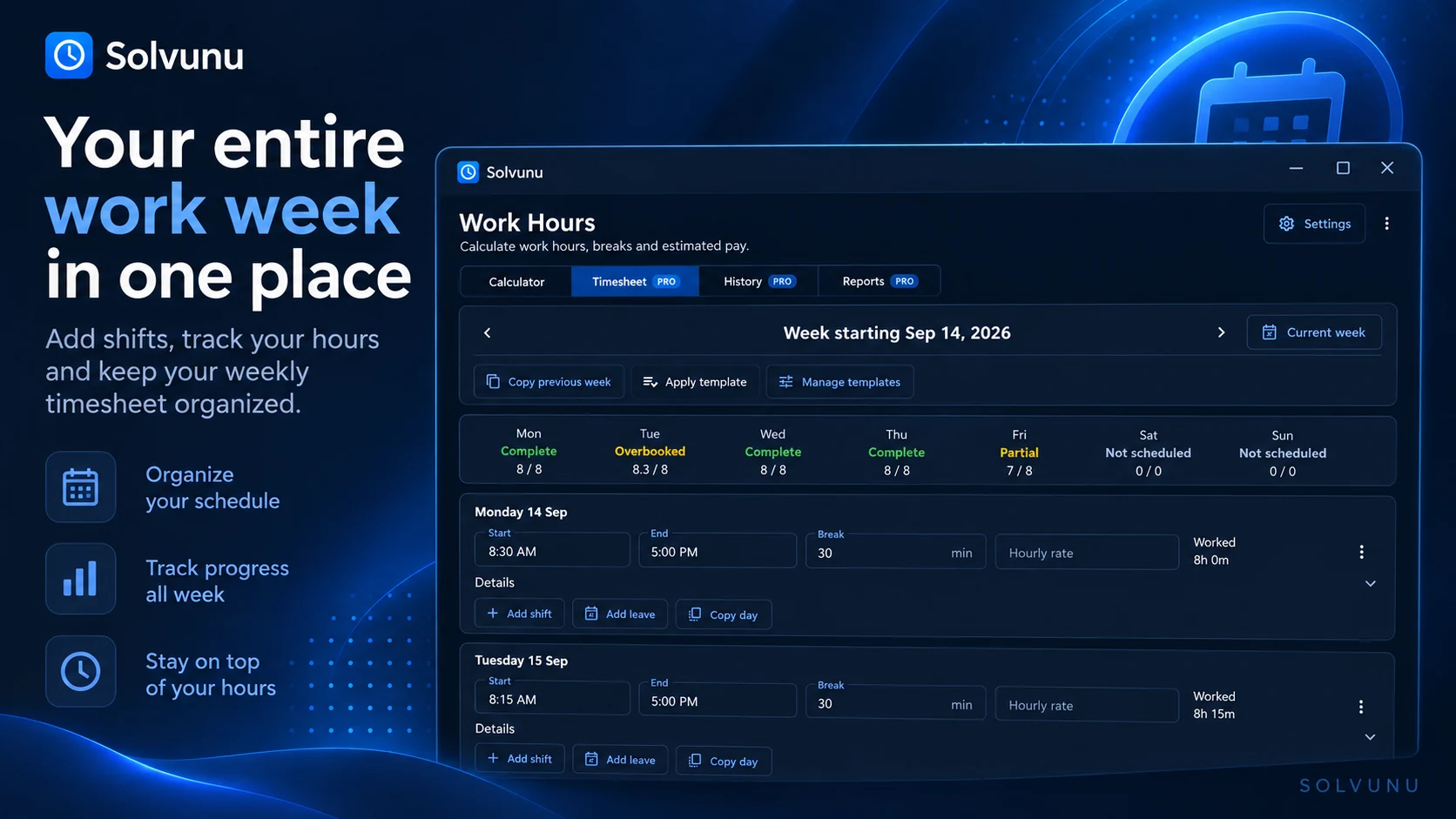Edit Monday Break minutes field
Image resolution: width=1456 pixels, height=819 pixels.
click(895, 552)
